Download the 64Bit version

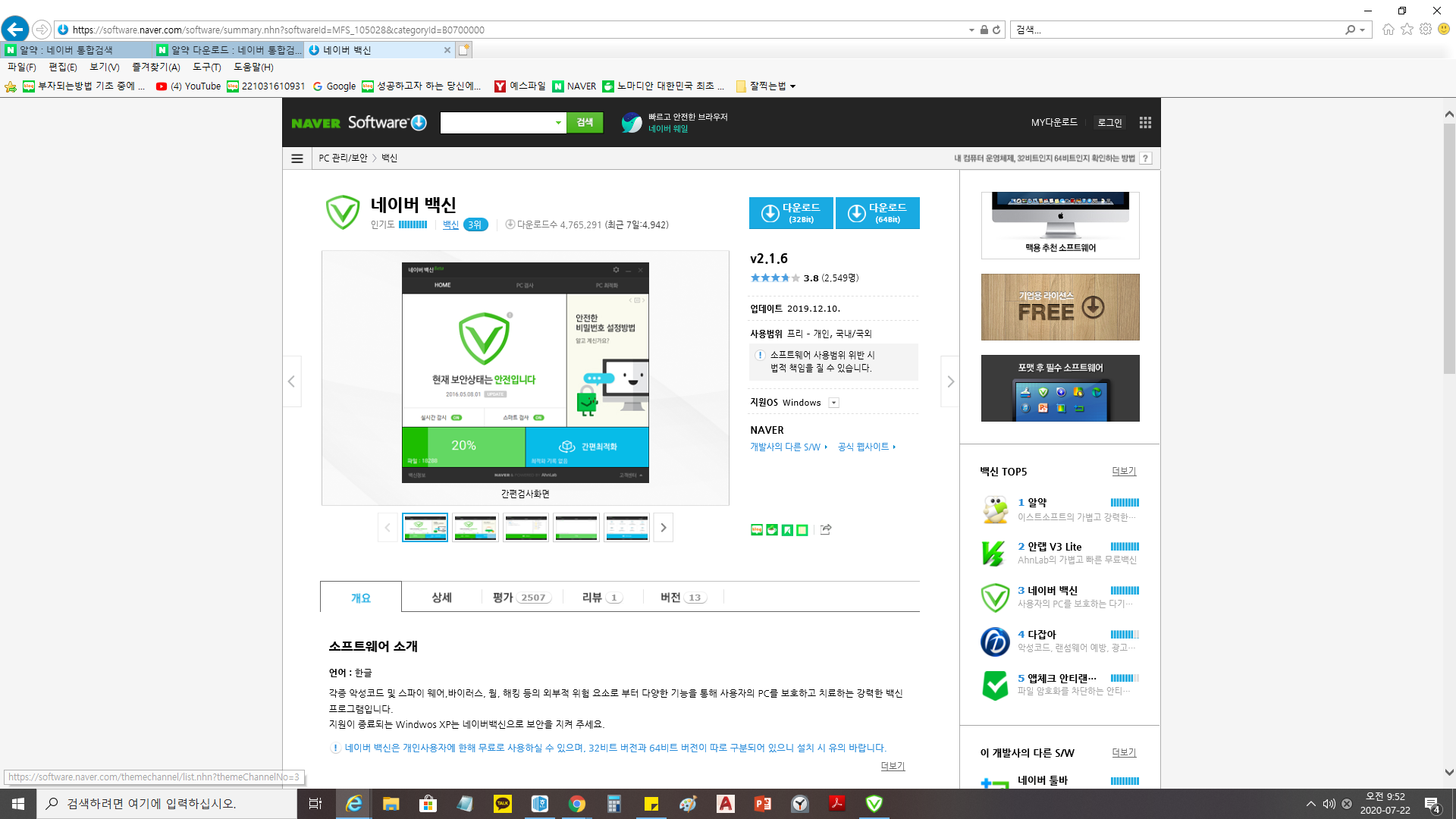[x=877, y=213]
